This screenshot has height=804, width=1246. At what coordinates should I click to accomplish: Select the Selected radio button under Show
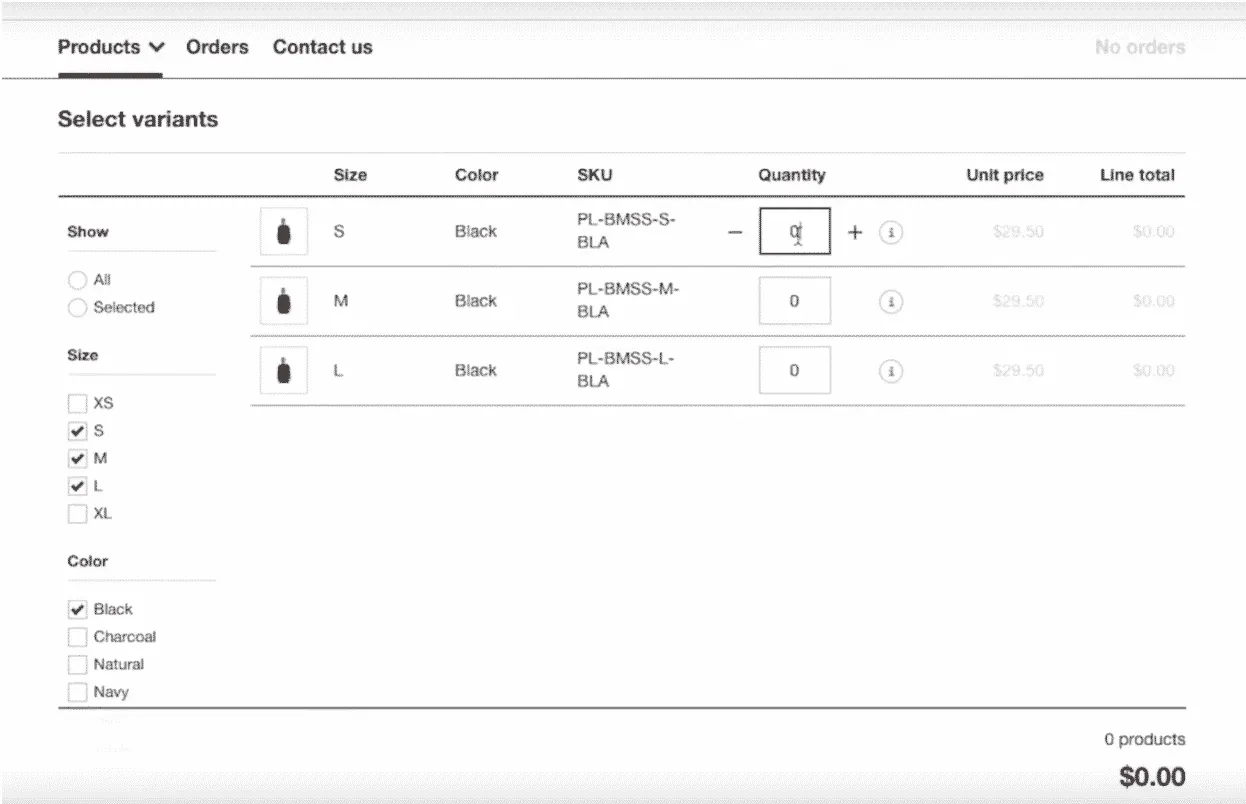[x=77, y=308]
